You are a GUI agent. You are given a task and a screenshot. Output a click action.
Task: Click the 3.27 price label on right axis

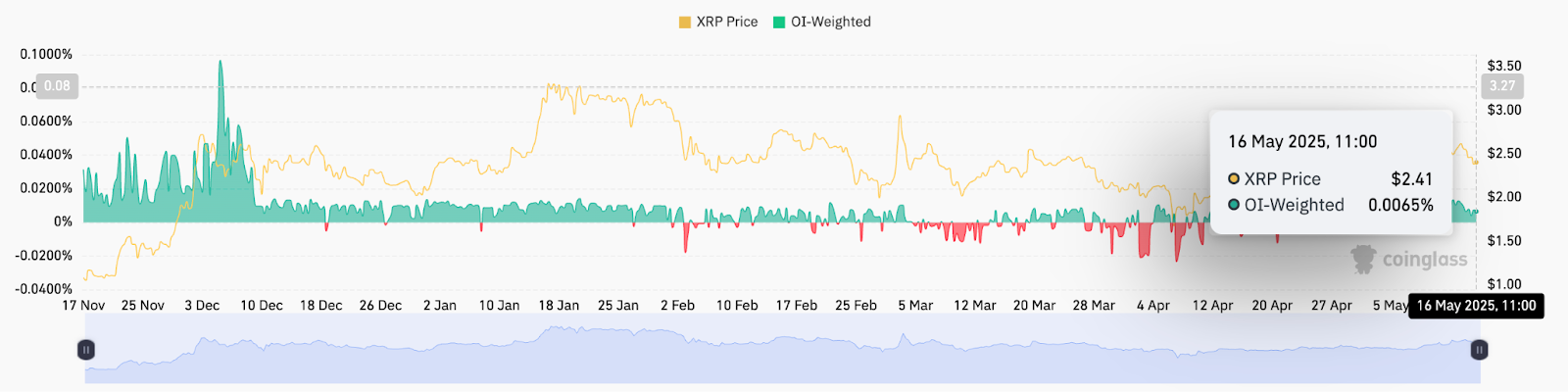click(1502, 86)
